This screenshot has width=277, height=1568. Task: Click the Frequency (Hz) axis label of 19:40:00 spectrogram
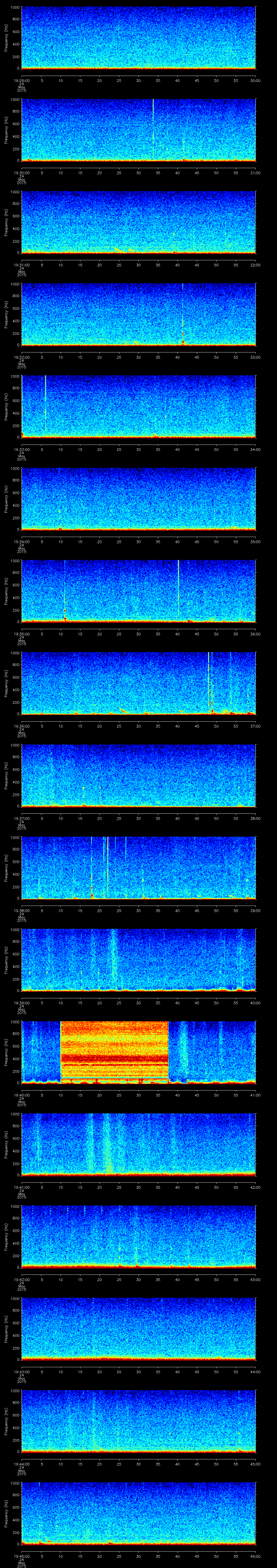click(7, 1052)
